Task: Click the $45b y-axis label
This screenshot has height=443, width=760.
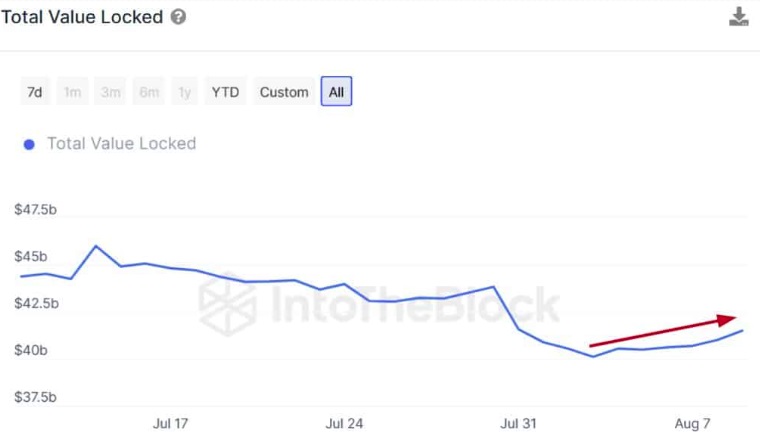Action: pos(31,256)
